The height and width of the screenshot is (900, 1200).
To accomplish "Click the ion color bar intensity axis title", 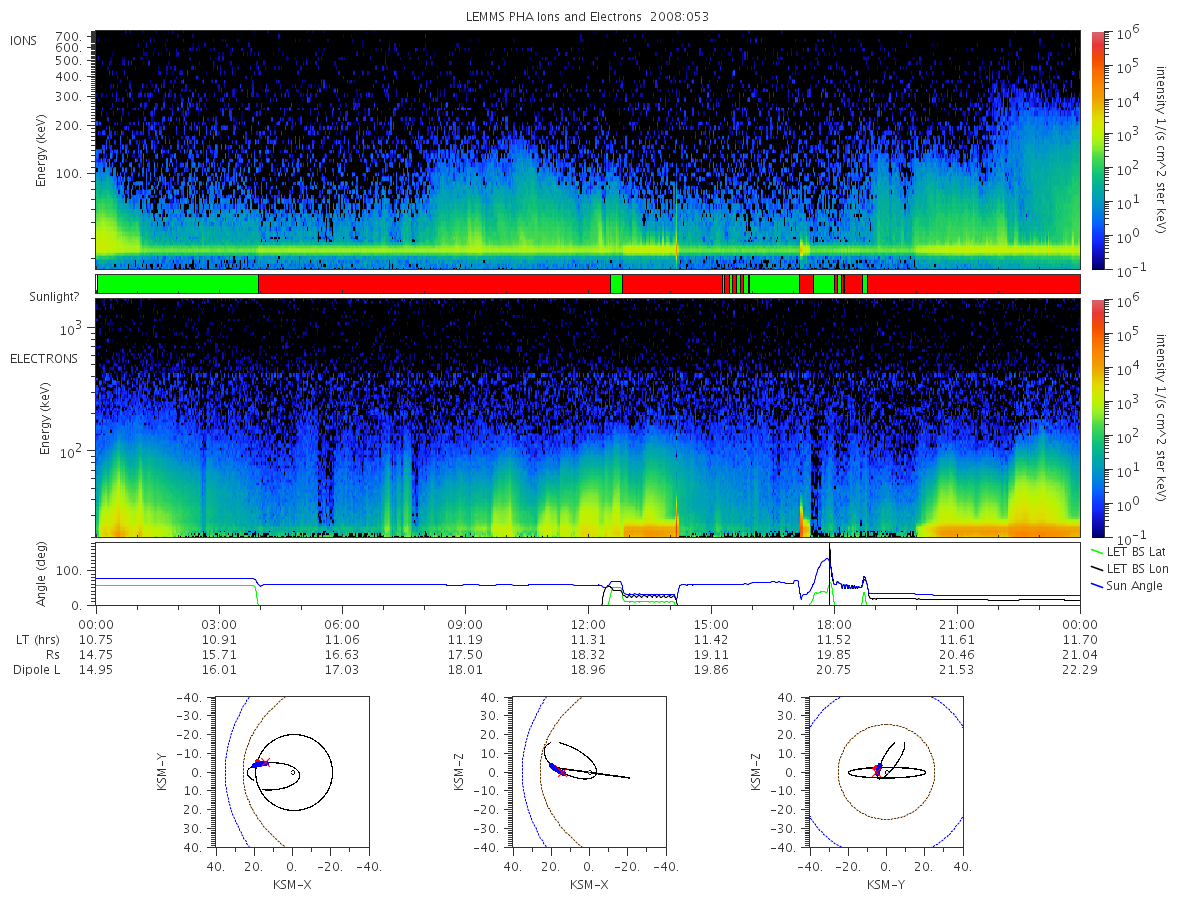I will 1162,150.
